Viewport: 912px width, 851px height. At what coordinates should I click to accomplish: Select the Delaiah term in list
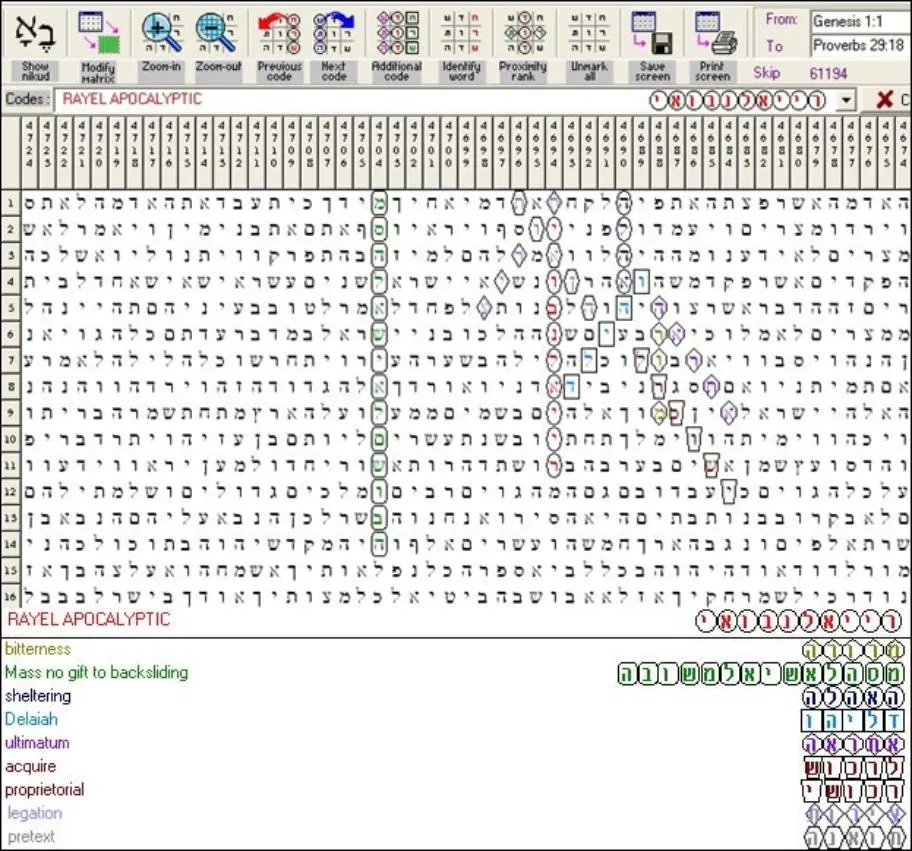31,719
